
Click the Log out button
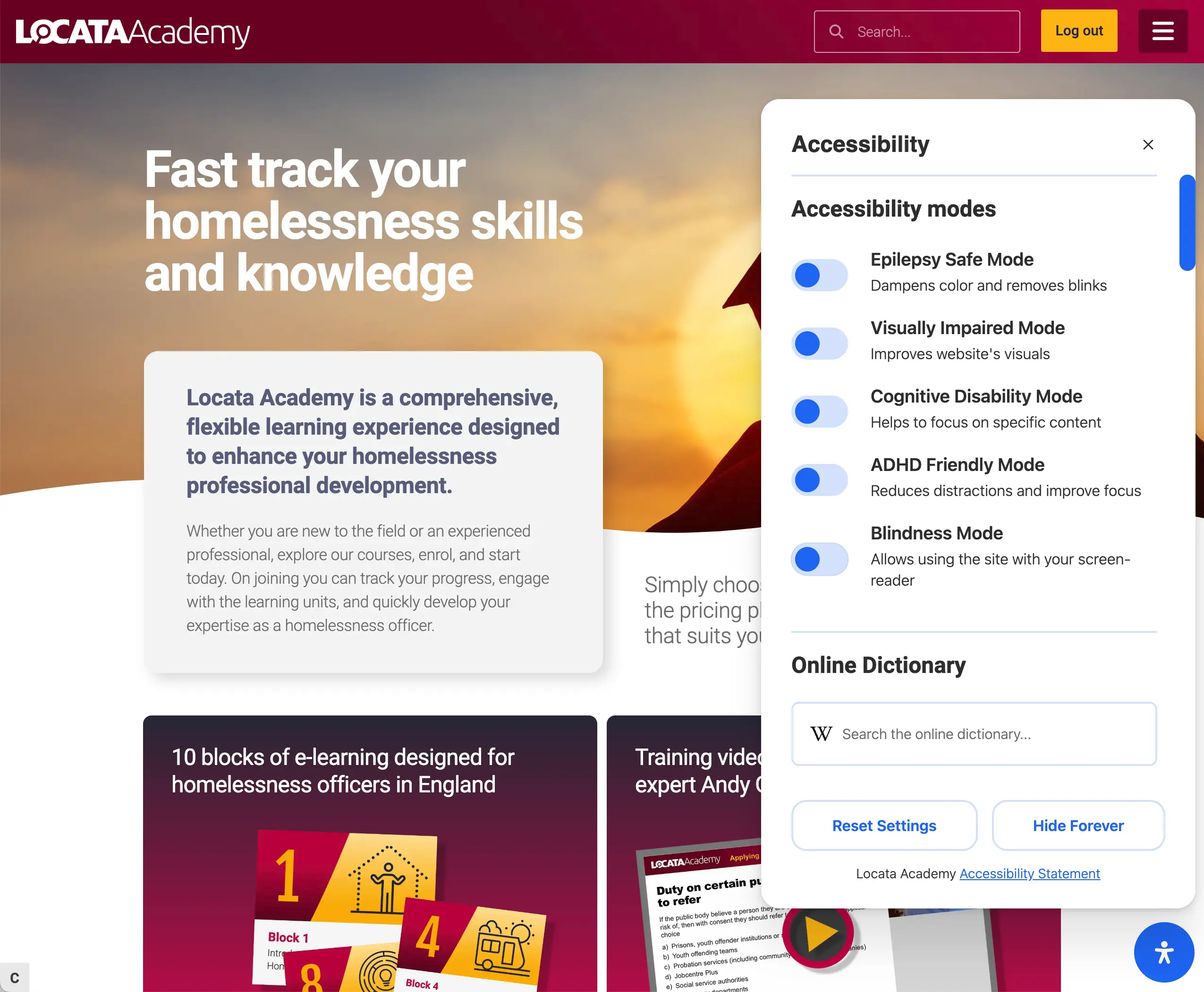pyautogui.click(x=1079, y=31)
